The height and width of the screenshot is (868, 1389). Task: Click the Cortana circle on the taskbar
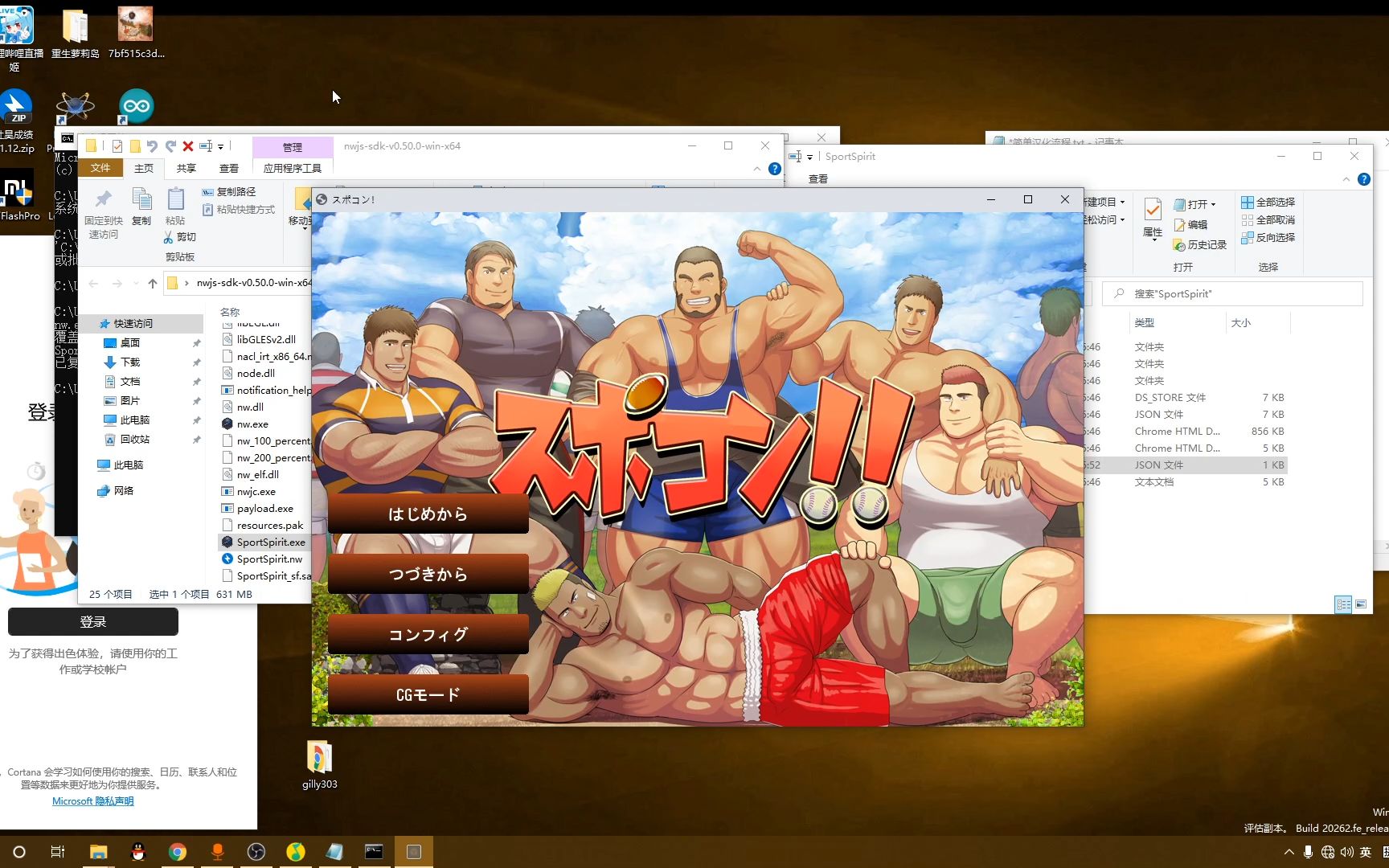pos(19,852)
